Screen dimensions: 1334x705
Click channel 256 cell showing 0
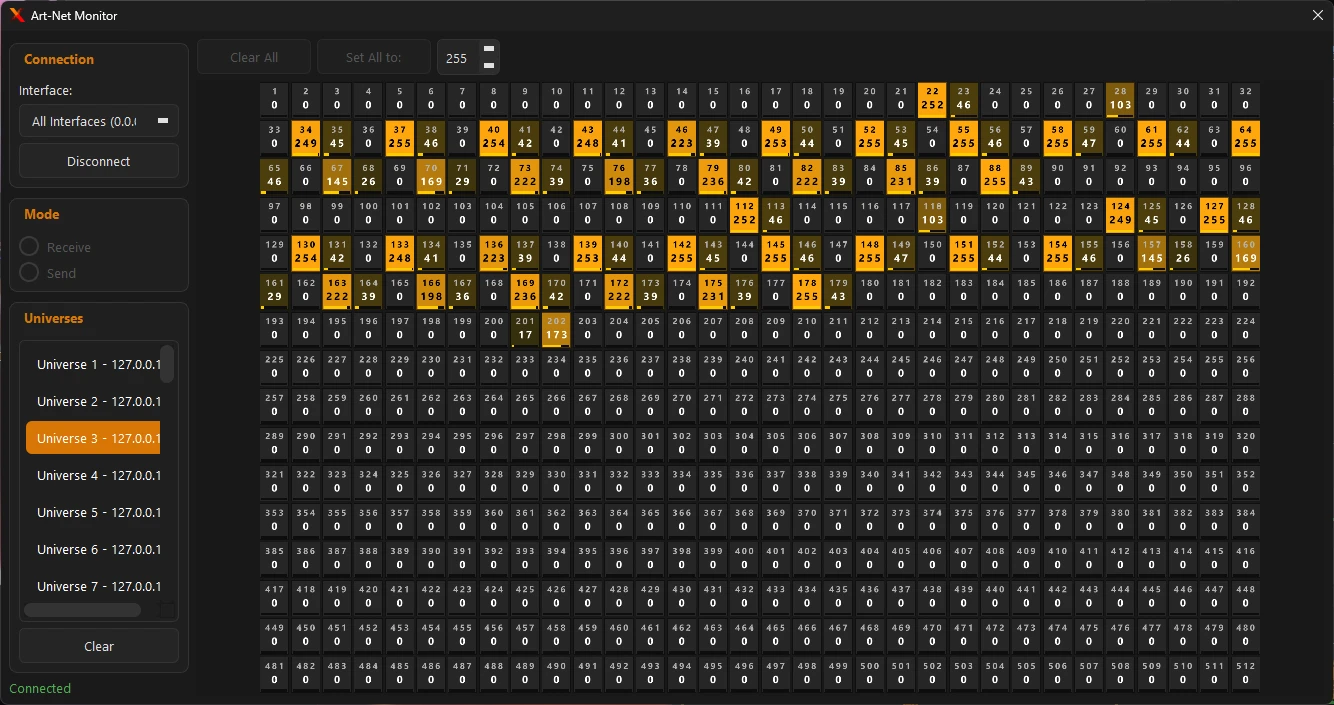pyautogui.click(x=1245, y=367)
